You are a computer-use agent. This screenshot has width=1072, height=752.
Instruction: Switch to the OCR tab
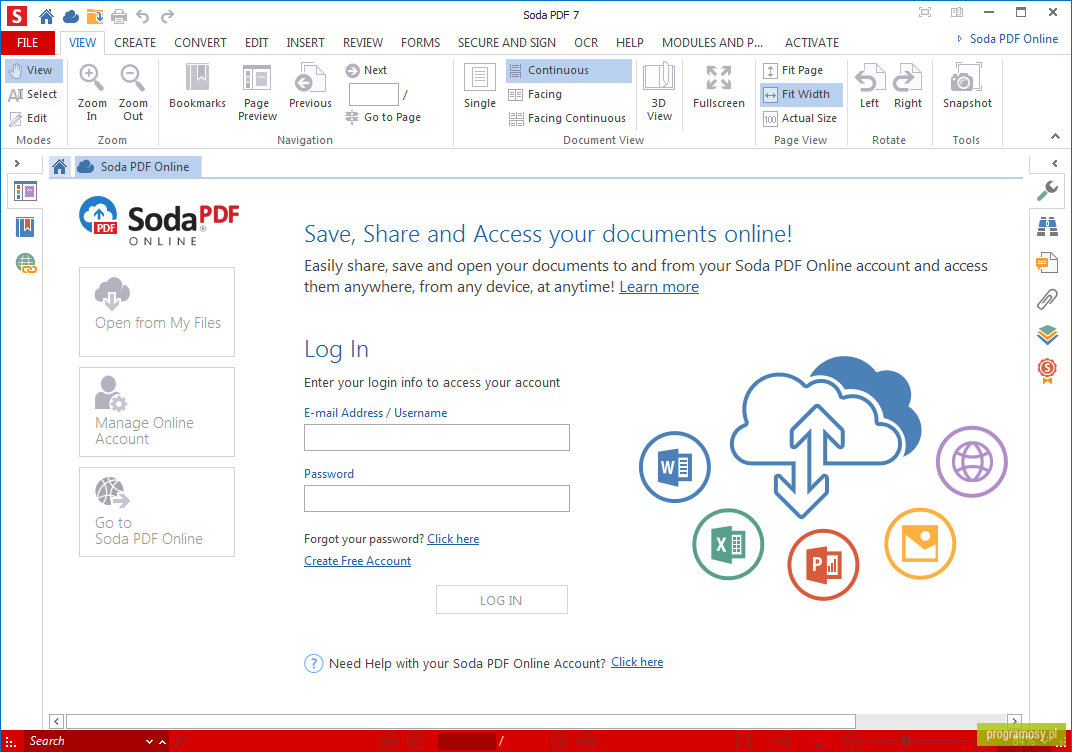pyautogui.click(x=586, y=42)
